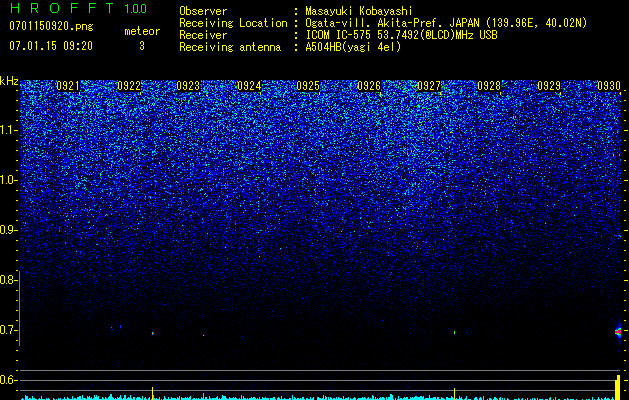Click the 1.0 kHz axis label
Screen dimensions: 629x400
(x=8, y=180)
